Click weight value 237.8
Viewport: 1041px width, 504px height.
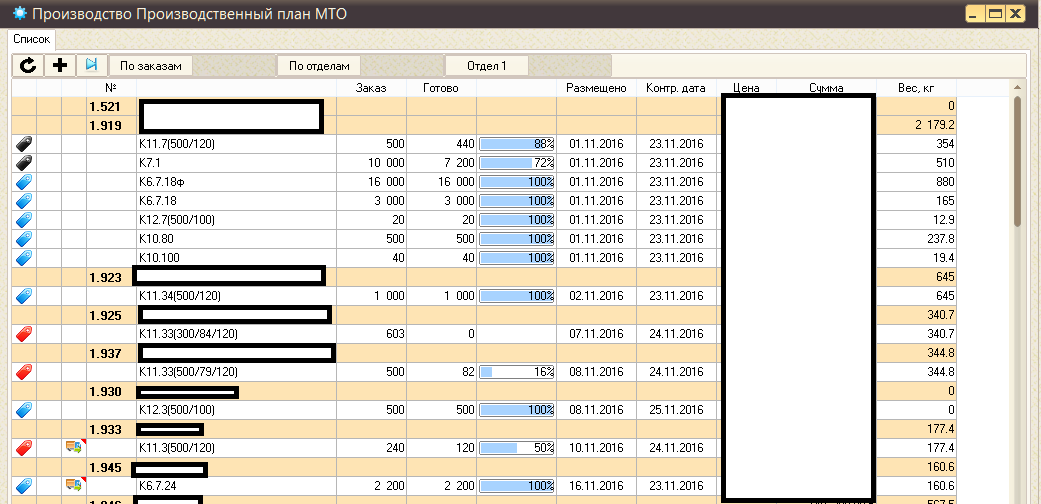coord(939,239)
